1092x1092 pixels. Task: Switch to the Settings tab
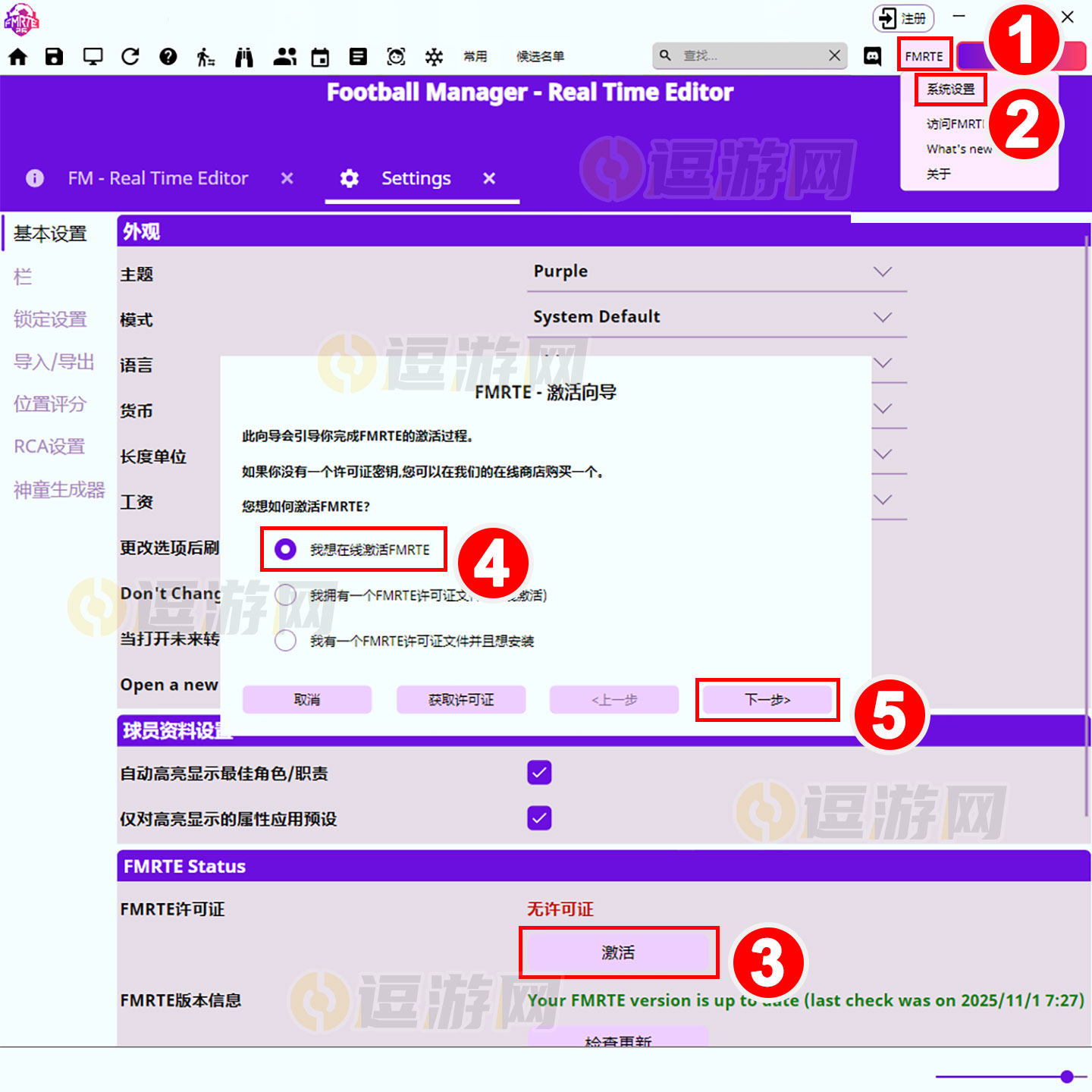416,178
